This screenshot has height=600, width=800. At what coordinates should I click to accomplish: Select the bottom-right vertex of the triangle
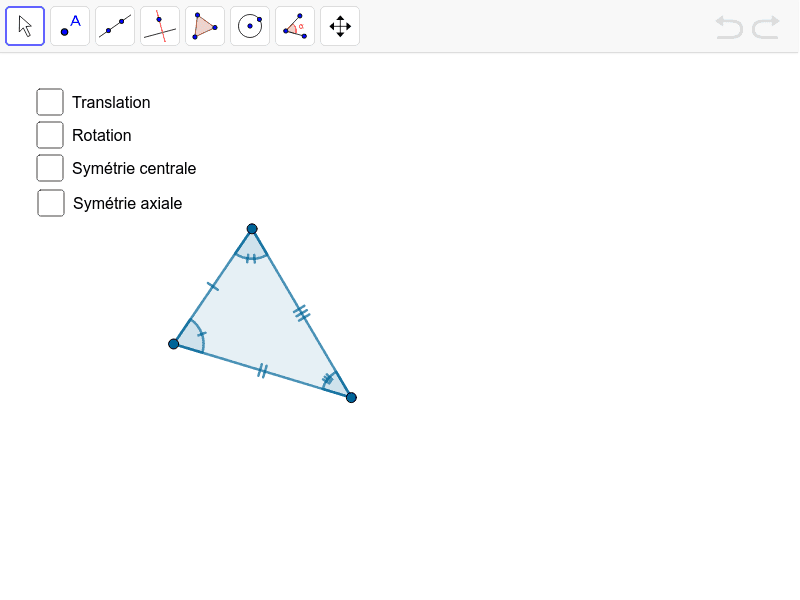(351, 397)
